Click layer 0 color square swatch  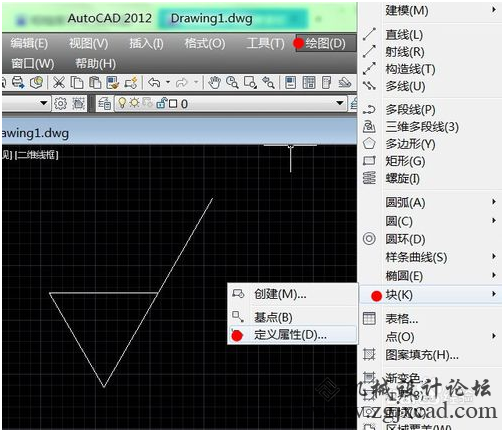[x=173, y=104]
